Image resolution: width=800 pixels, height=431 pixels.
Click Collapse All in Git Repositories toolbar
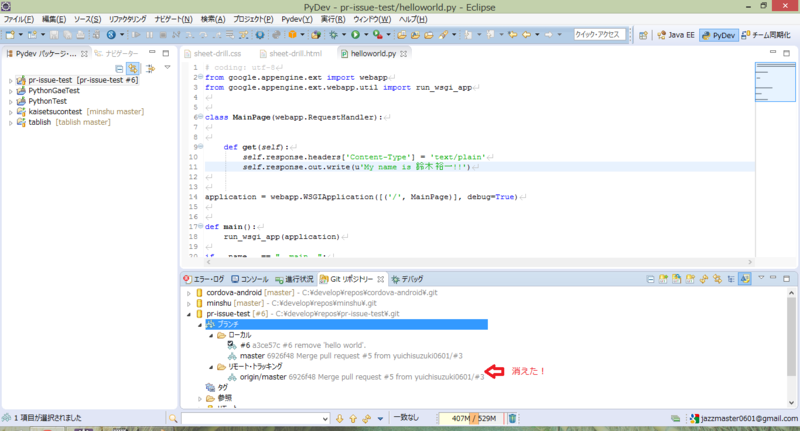pos(650,279)
